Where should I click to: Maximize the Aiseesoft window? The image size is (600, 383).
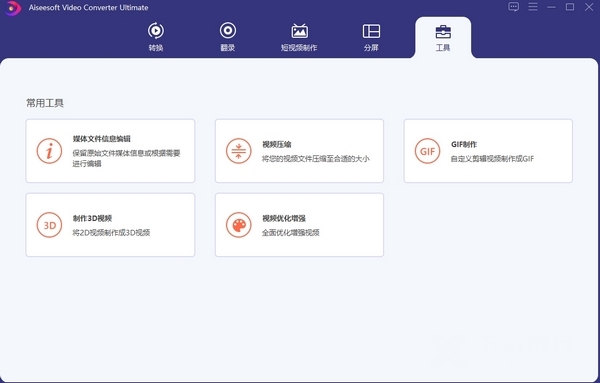click(570, 7)
